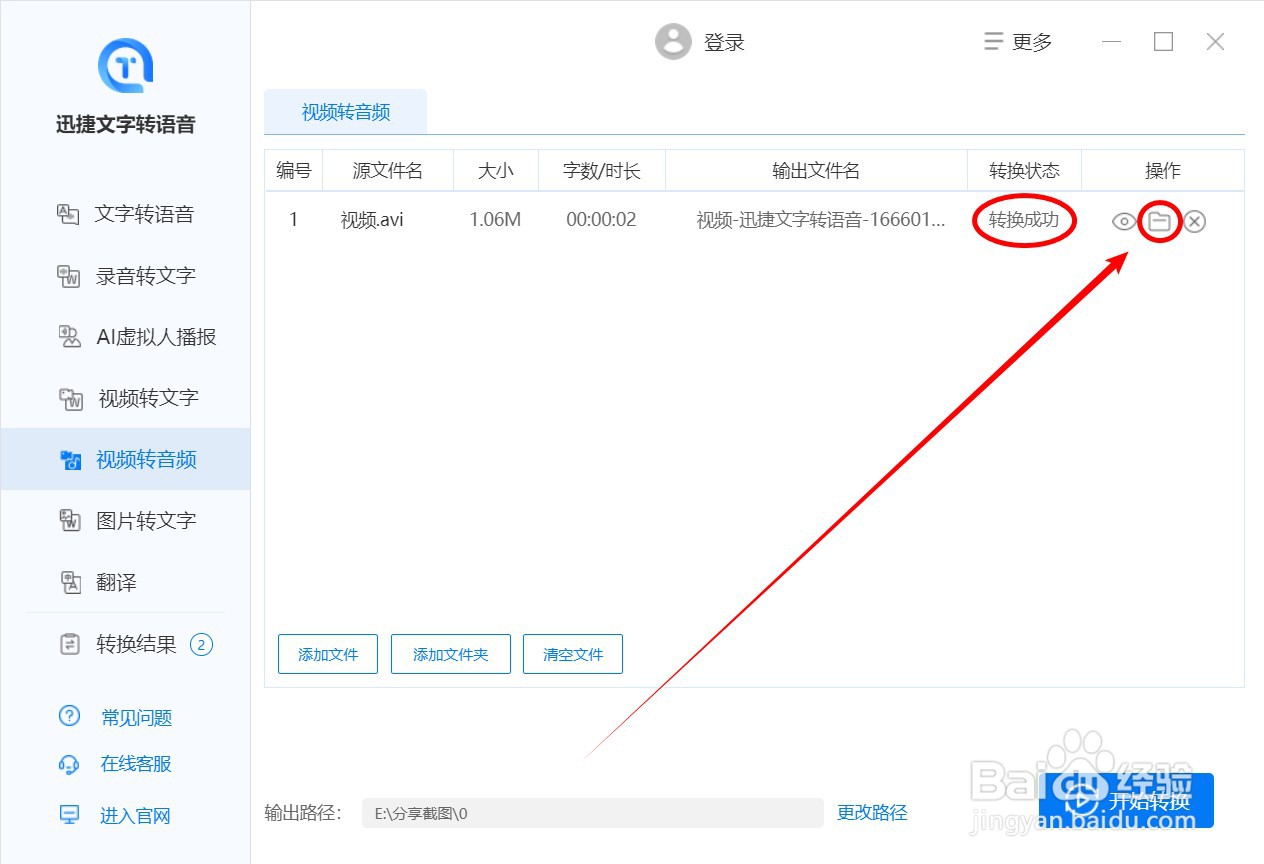Click the user avatar icon beside 登录
1264x864 pixels.
tap(673, 42)
